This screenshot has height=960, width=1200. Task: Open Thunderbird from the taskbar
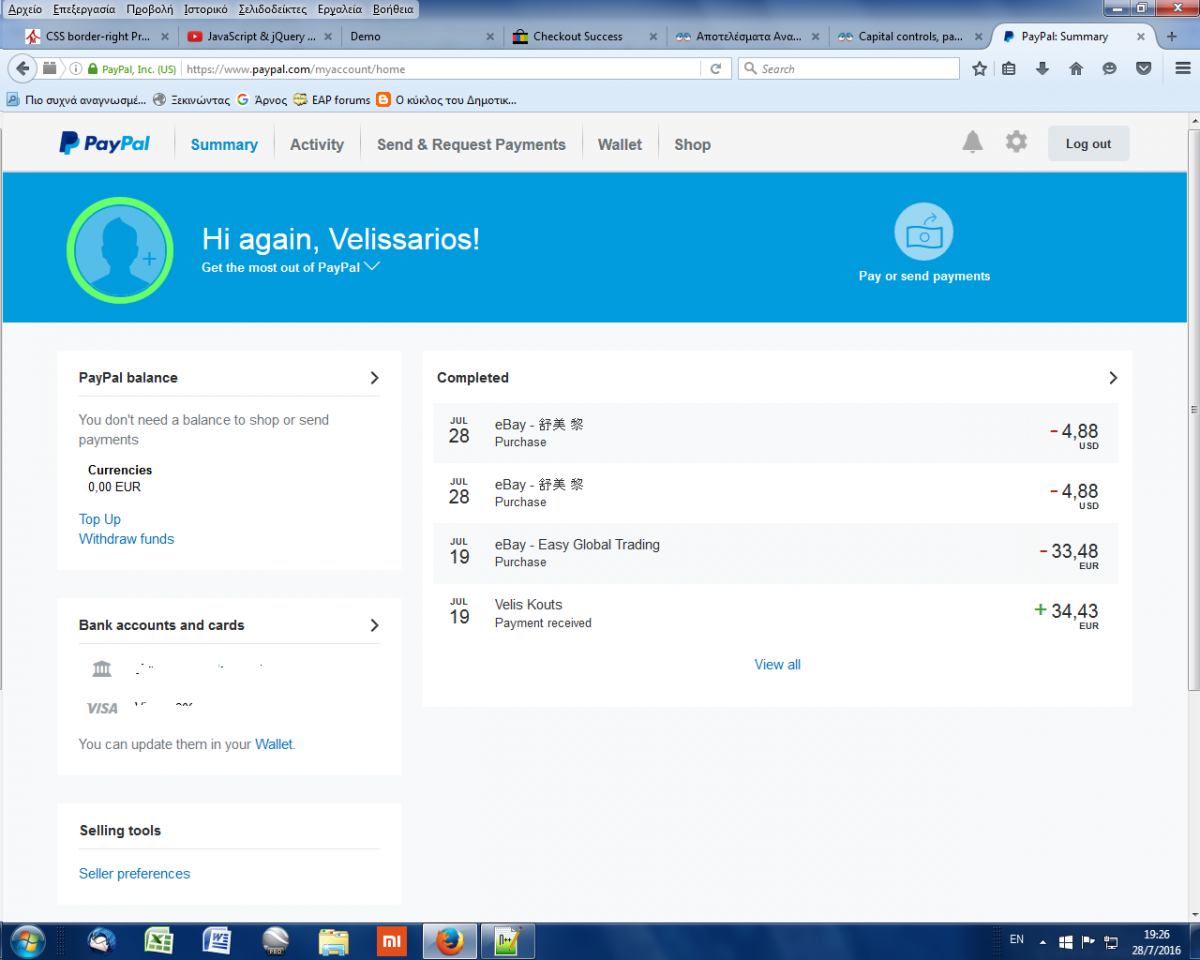tap(101, 941)
